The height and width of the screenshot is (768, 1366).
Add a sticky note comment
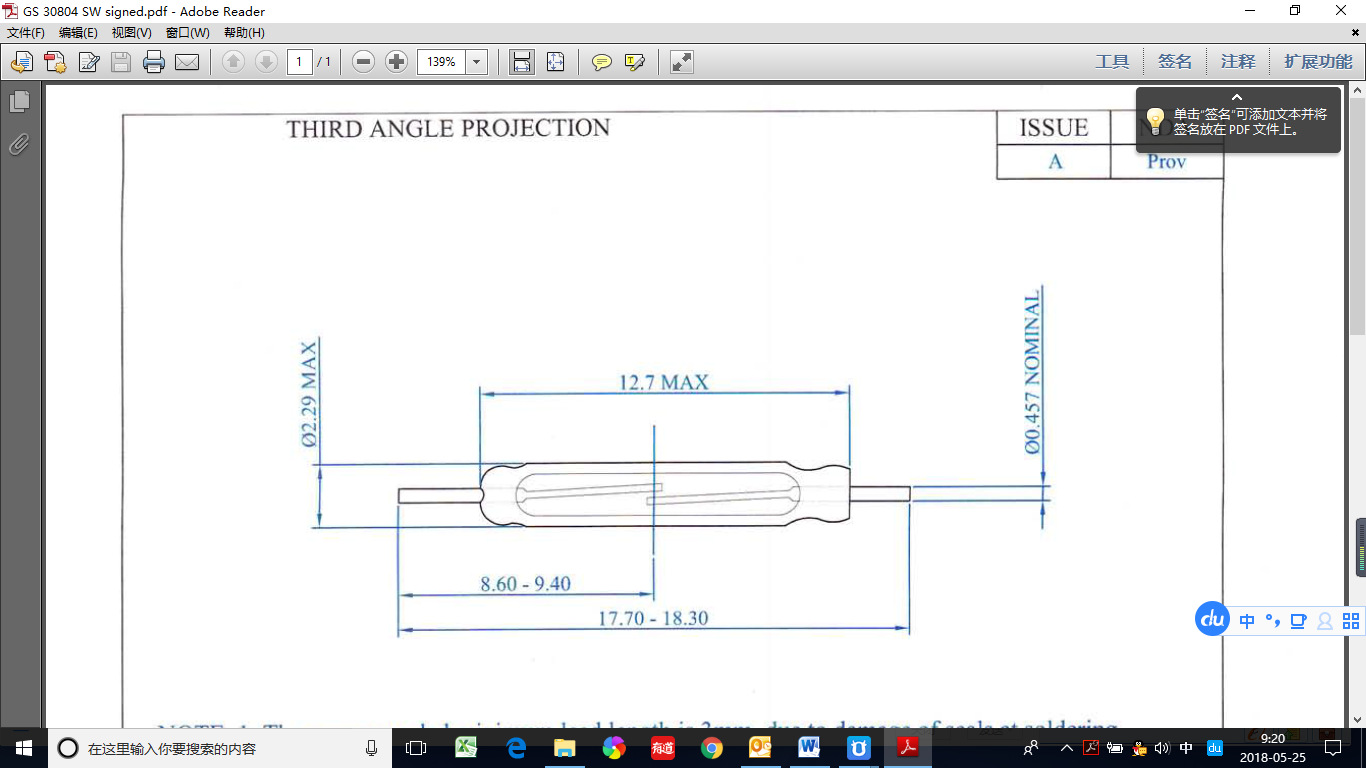pos(602,62)
